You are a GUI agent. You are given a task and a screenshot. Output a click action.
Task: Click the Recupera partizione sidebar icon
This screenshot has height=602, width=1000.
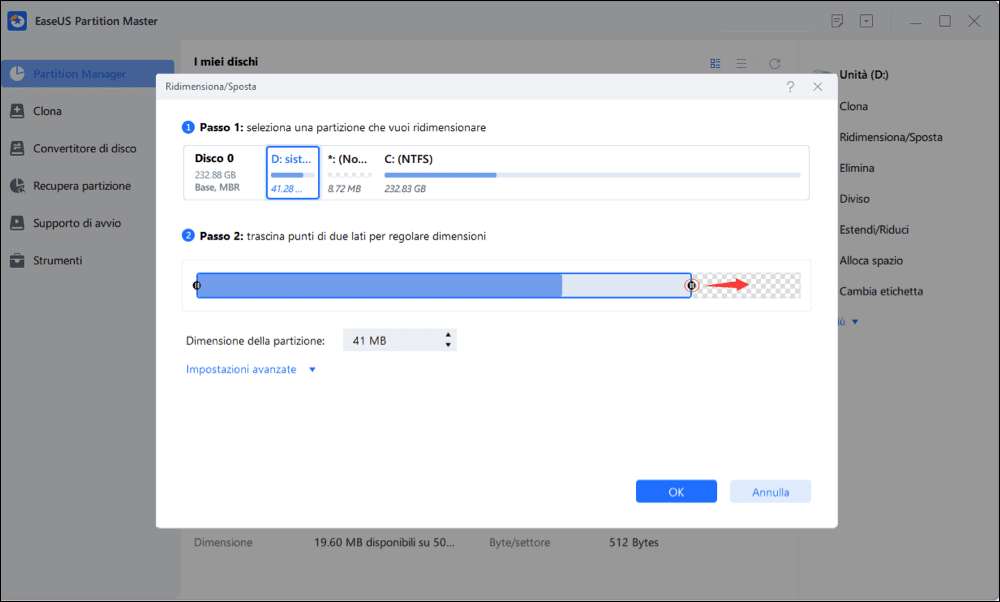coord(17,186)
